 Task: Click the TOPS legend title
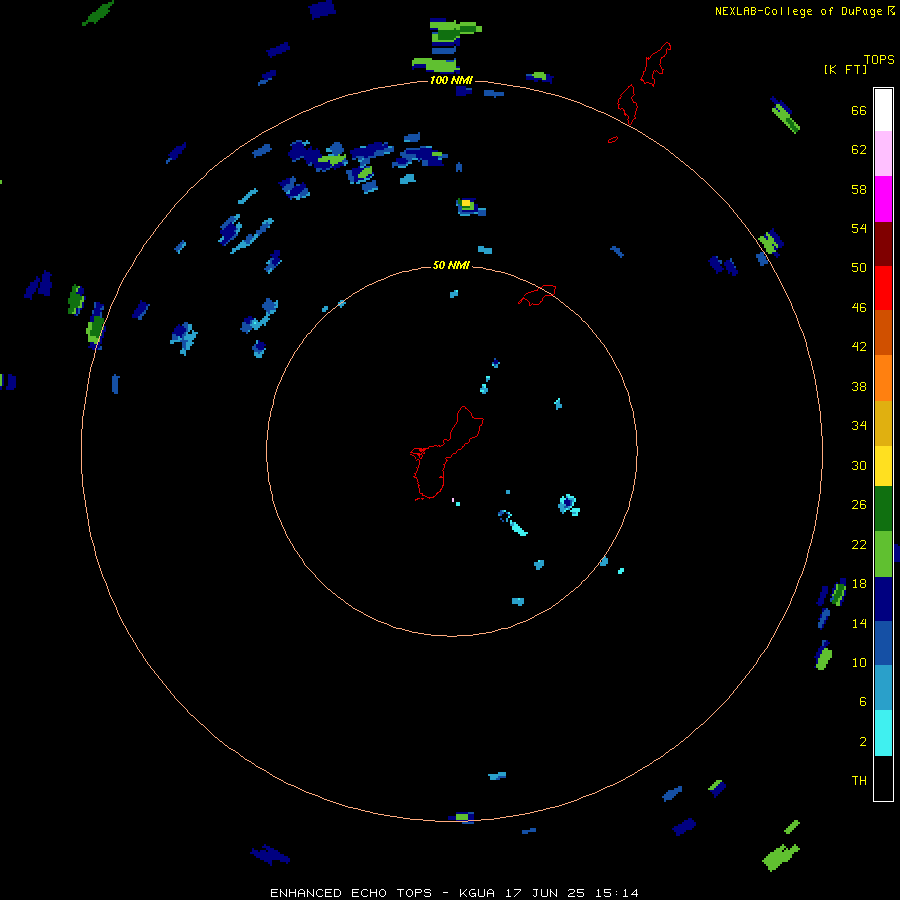879,59
